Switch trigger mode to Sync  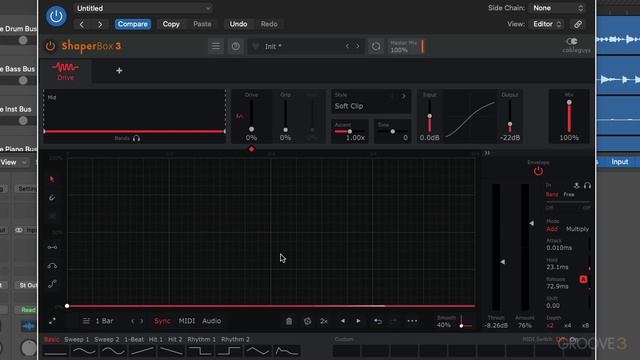(162, 321)
